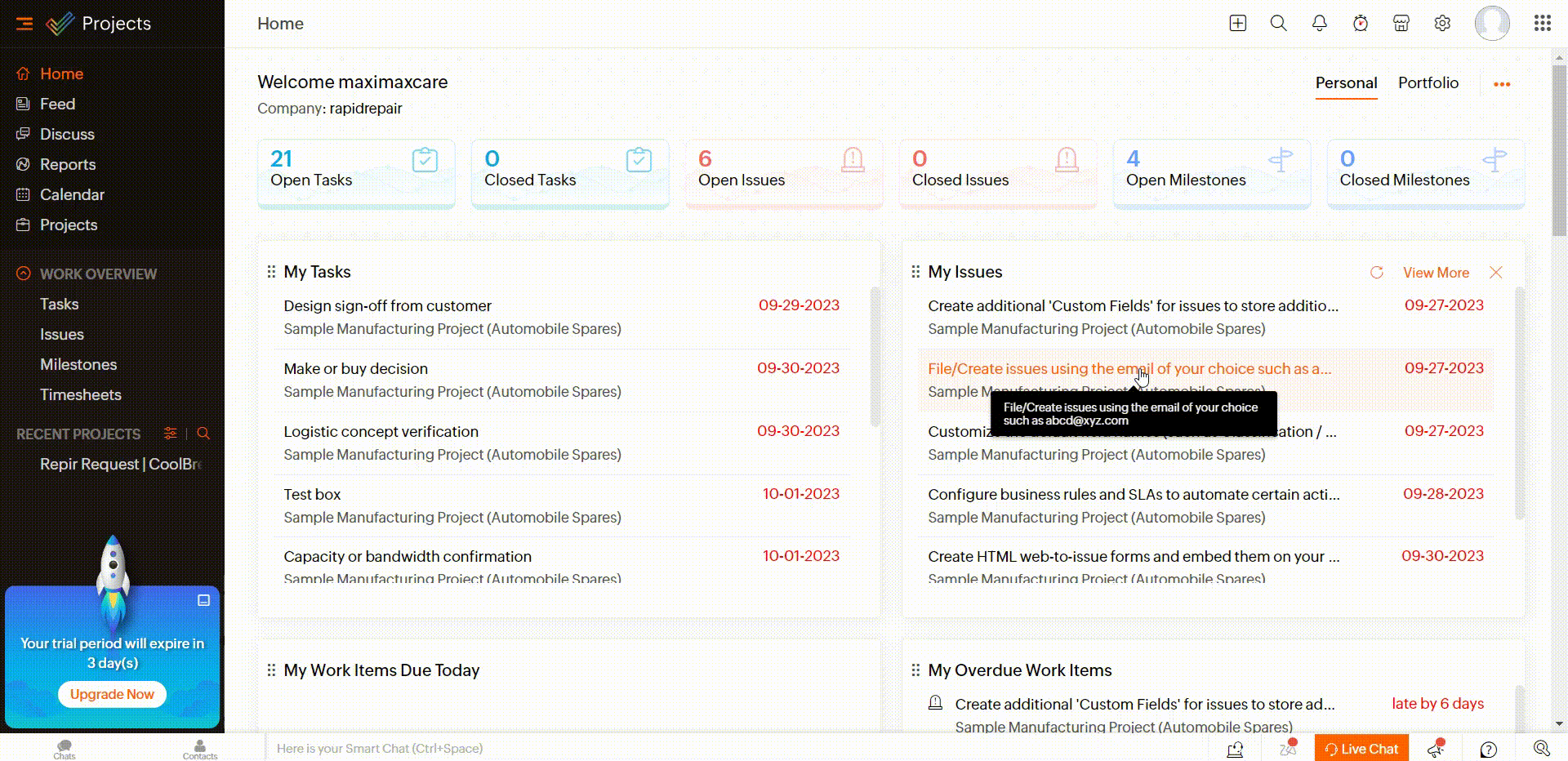This screenshot has width=1568, height=761.
Task: Toggle the hamburger sidebar menu
Action: (x=24, y=24)
